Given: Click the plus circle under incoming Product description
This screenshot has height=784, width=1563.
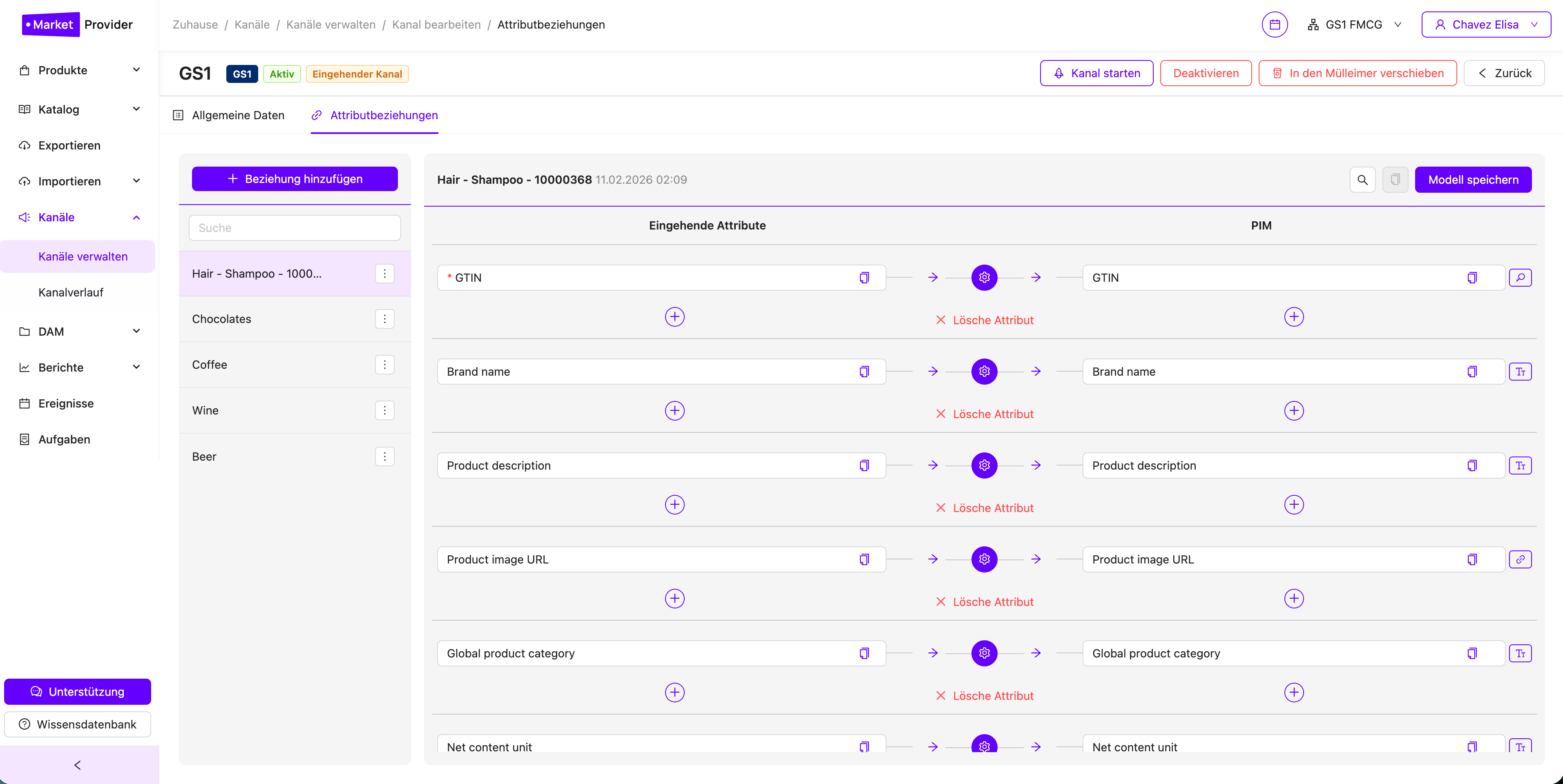Looking at the screenshot, I should click(674, 504).
